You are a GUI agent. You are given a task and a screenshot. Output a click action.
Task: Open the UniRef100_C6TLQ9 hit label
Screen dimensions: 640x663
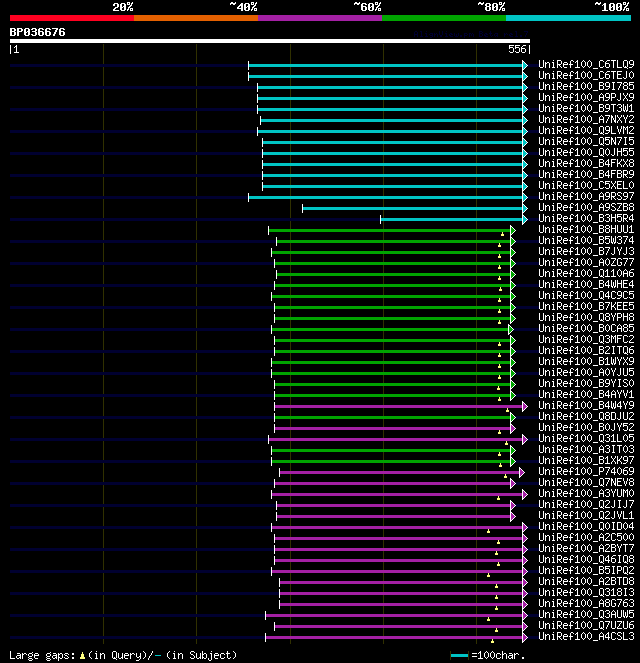[x=586, y=64]
